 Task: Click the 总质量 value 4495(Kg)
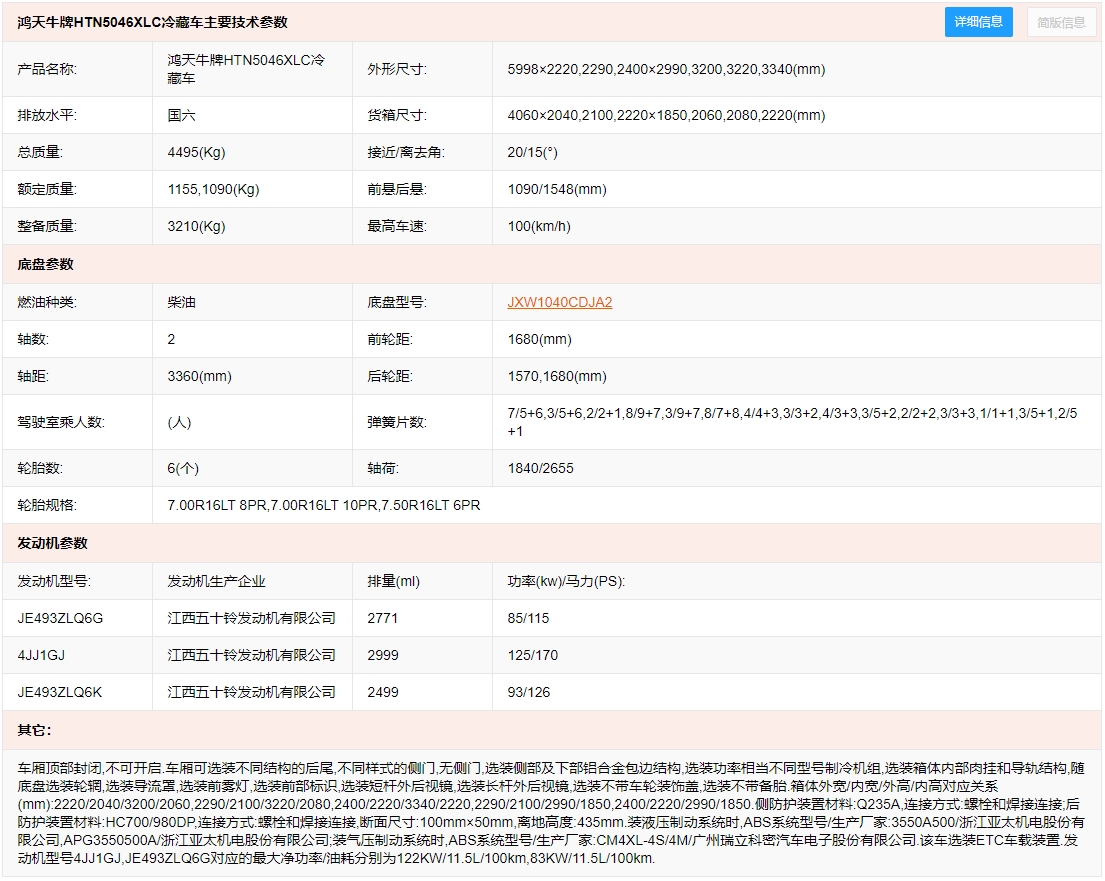pos(196,152)
